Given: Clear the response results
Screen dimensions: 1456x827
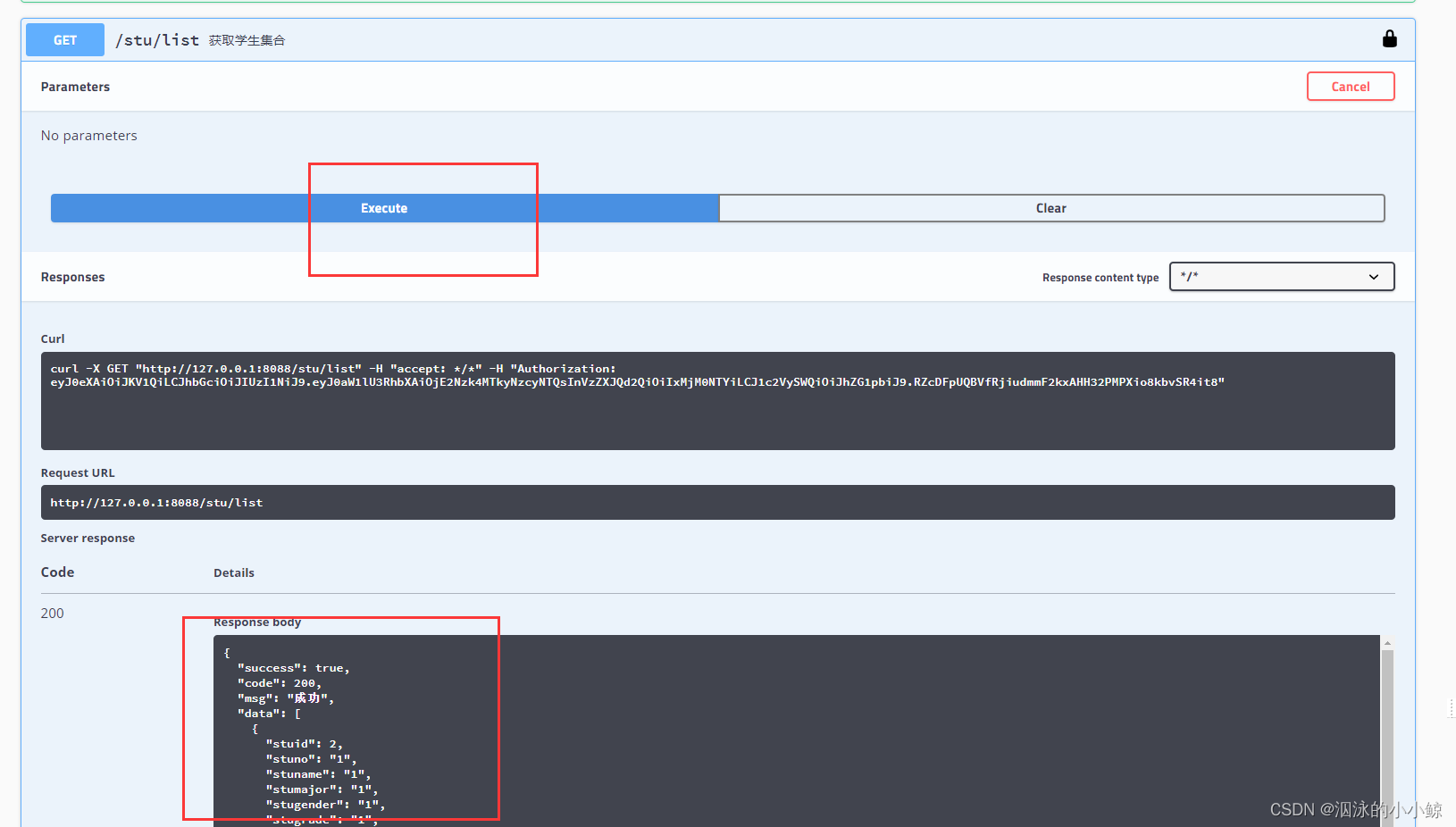Looking at the screenshot, I should click(x=1051, y=208).
